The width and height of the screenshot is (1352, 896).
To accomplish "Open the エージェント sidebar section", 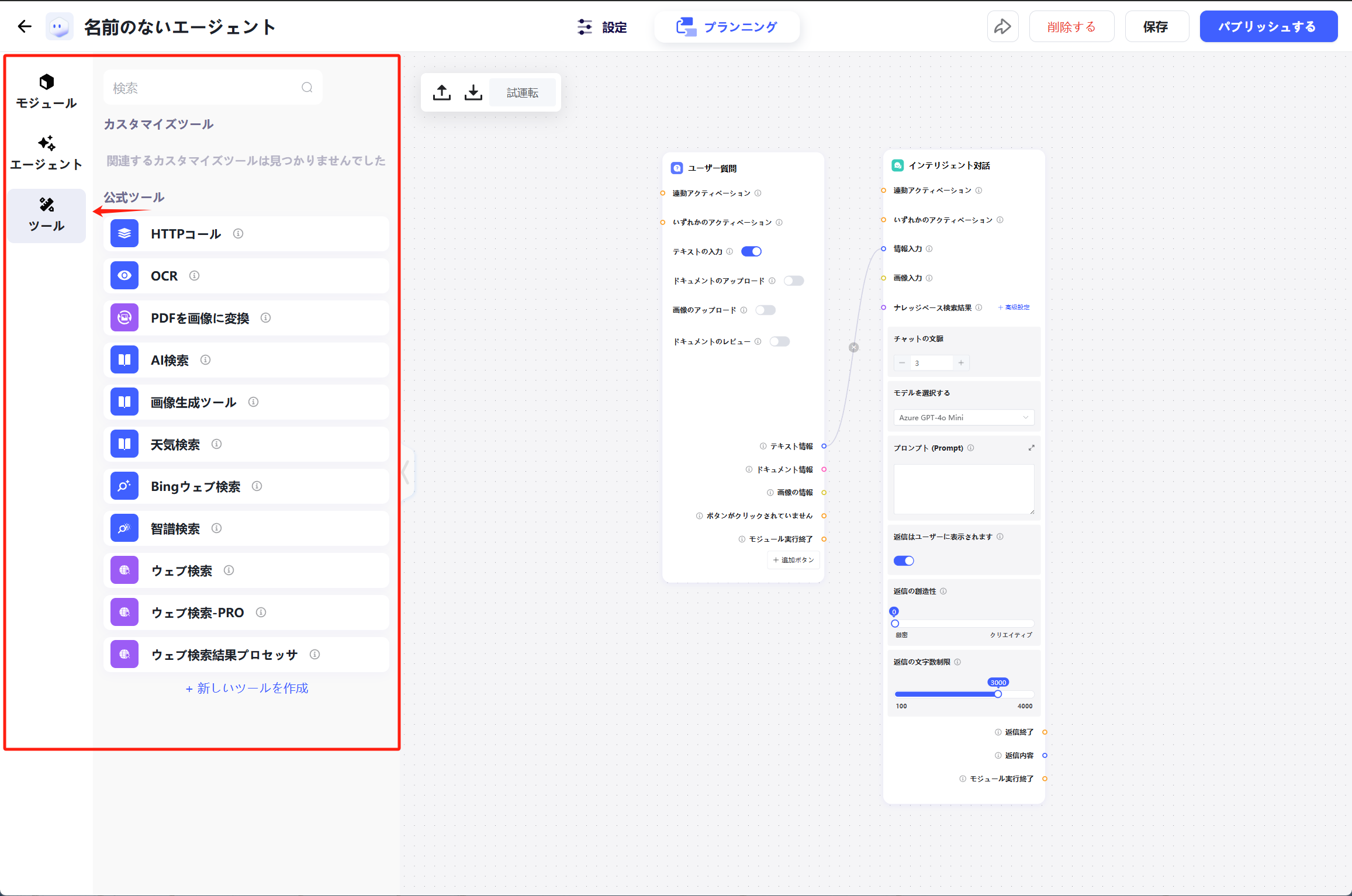I will coord(46,153).
